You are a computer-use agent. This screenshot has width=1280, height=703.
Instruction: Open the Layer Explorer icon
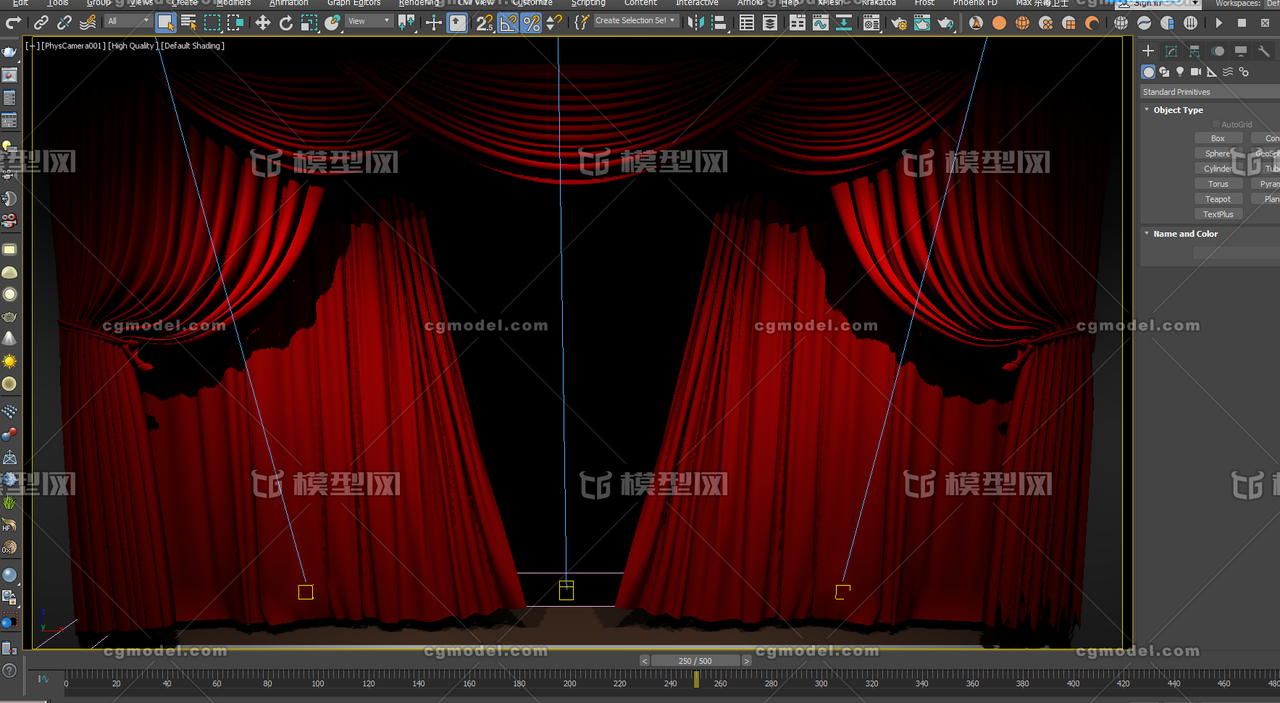pos(770,22)
